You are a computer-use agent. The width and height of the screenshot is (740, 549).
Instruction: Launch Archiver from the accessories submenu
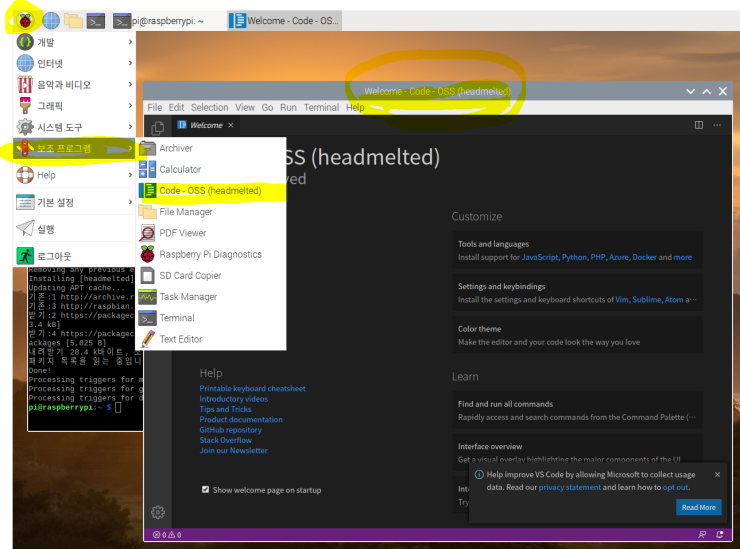click(x=211, y=148)
